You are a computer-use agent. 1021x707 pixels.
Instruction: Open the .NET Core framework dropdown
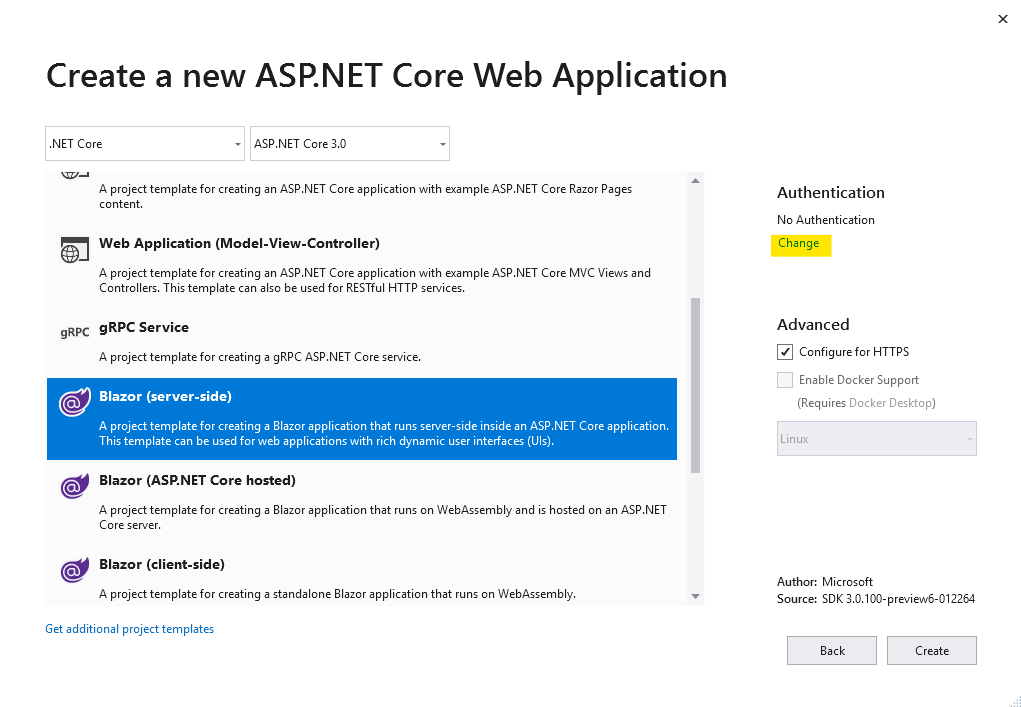(145, 144)
